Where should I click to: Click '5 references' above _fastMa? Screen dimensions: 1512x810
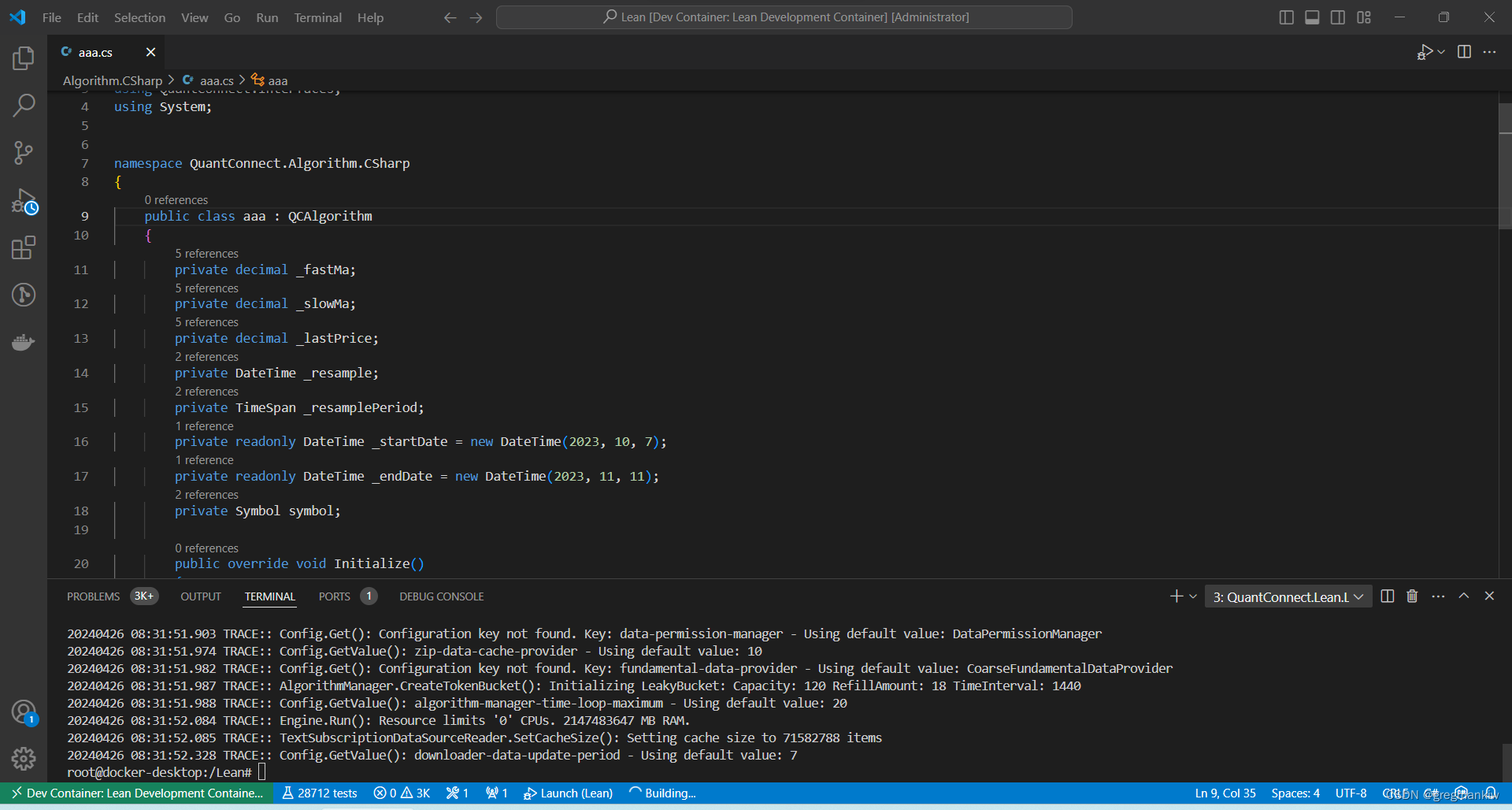coord(206,254)
